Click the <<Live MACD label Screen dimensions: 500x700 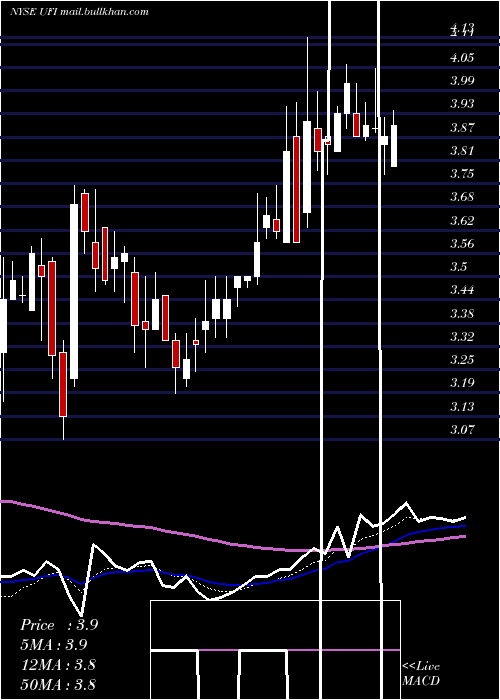(x=421, y=674)
